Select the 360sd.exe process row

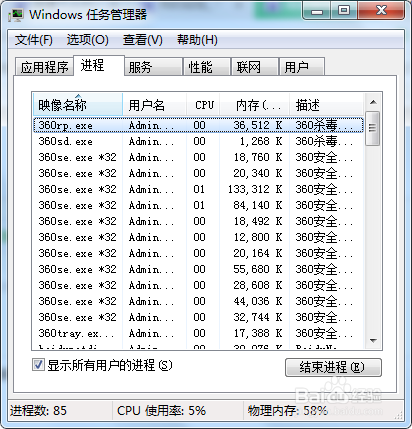coord(198,141)
